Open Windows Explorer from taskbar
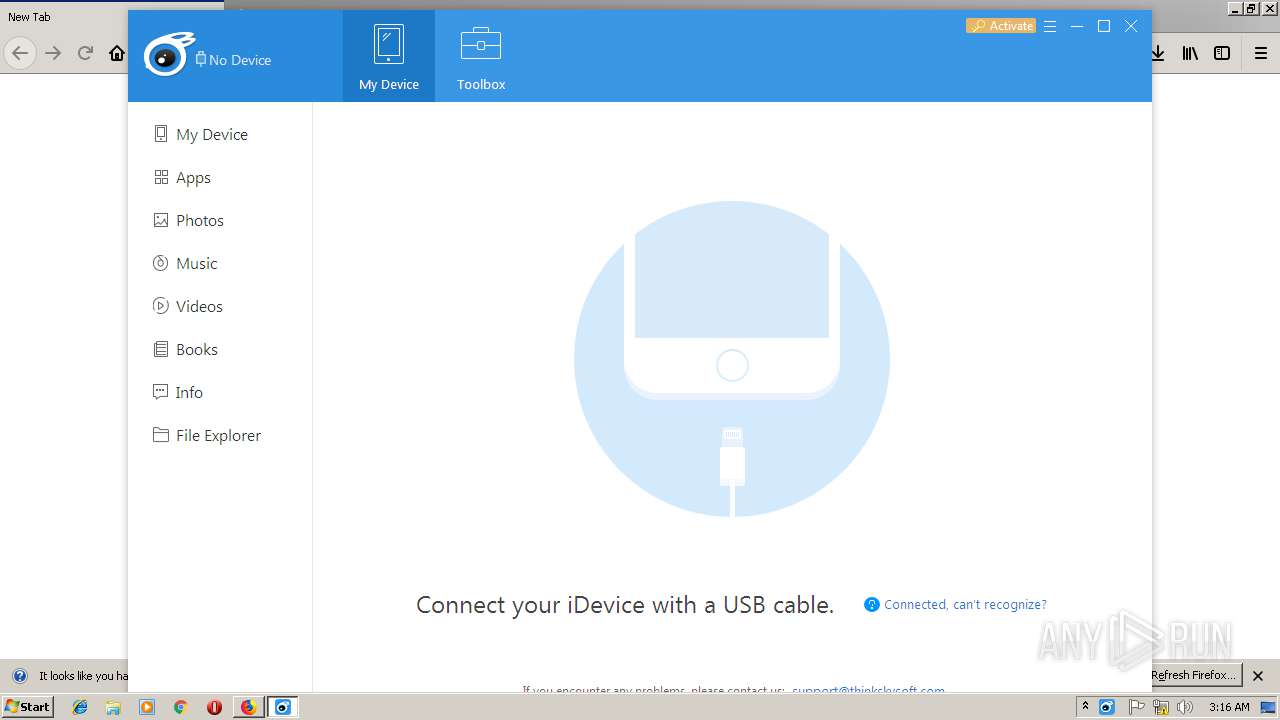Image resolution: width=1280 pixels, height=720 pixels. coord(113,707)
